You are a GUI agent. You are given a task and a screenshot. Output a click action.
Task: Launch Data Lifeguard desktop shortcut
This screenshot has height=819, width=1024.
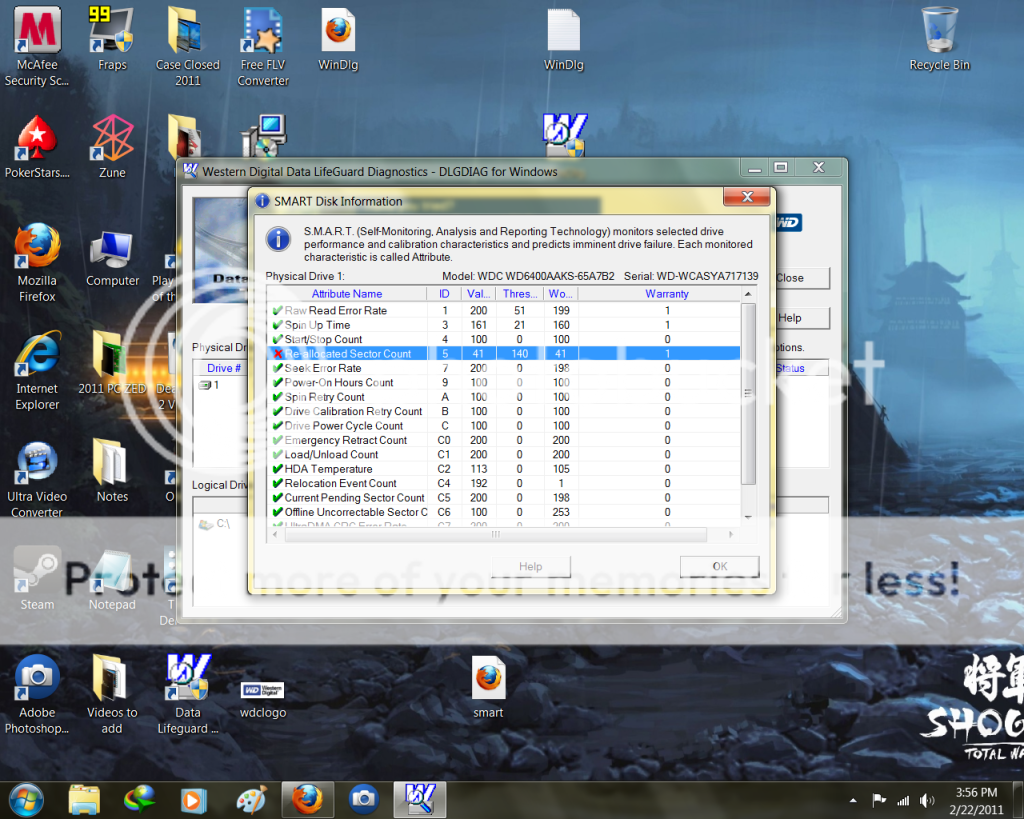(x=187, y=695)
